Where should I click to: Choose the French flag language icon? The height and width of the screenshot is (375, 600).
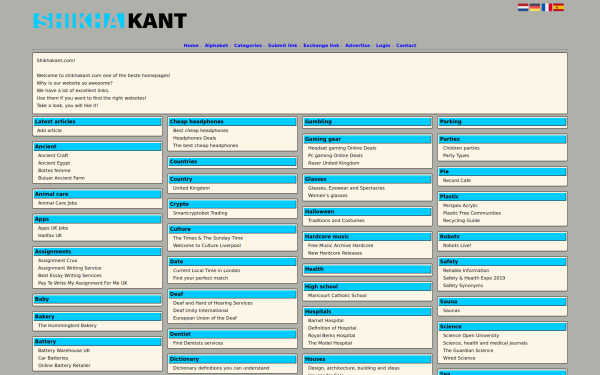[x=546, y=7]
